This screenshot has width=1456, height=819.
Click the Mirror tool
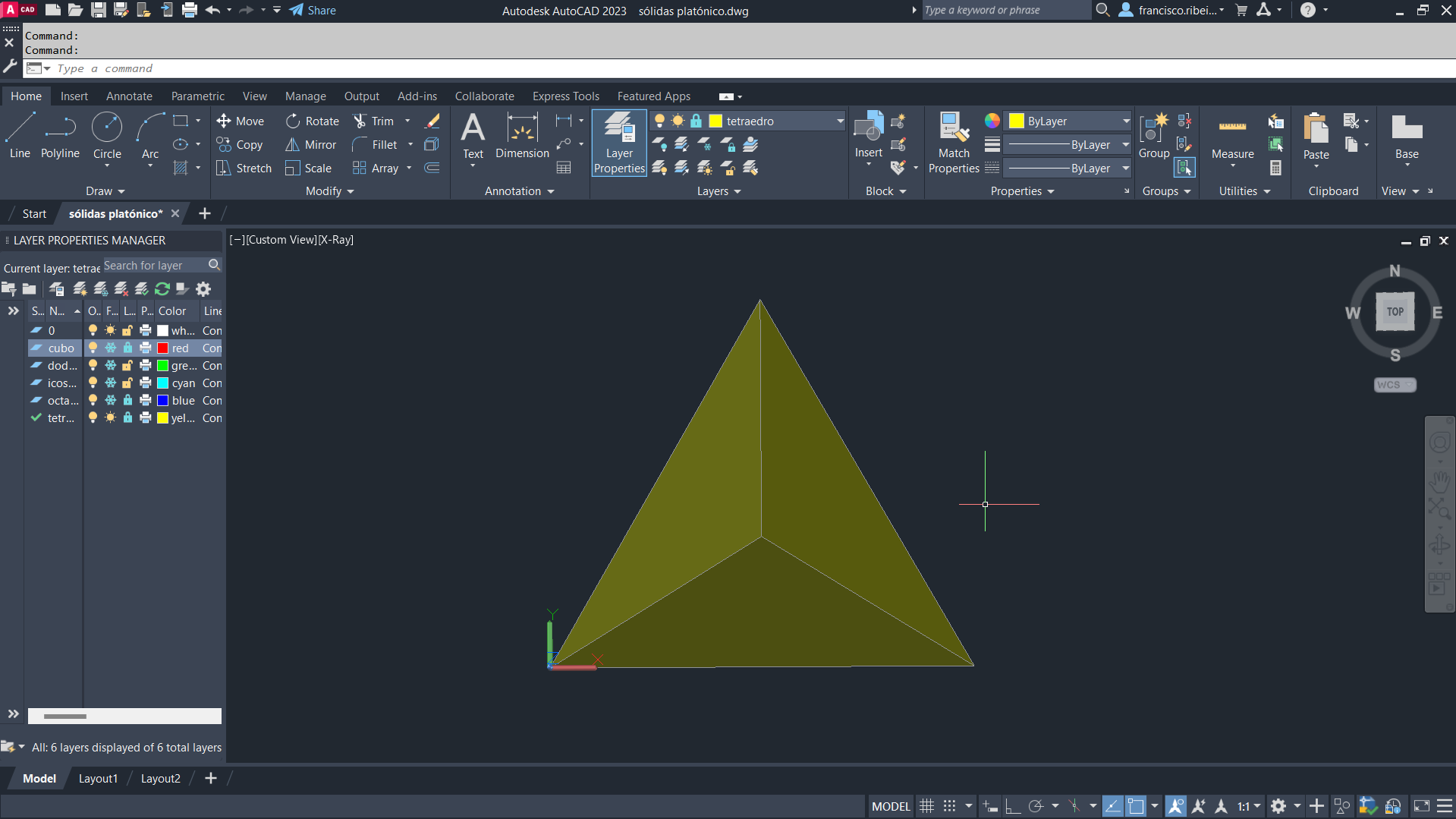311,144
